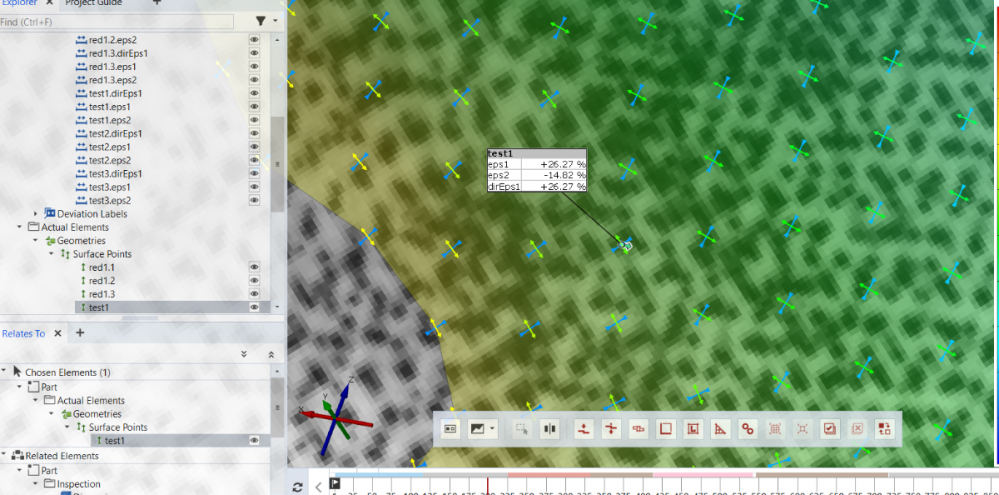Screen dimensions: 999x495
Task: Click the red empty square toolbar icon
Action: tap(666, 429)
